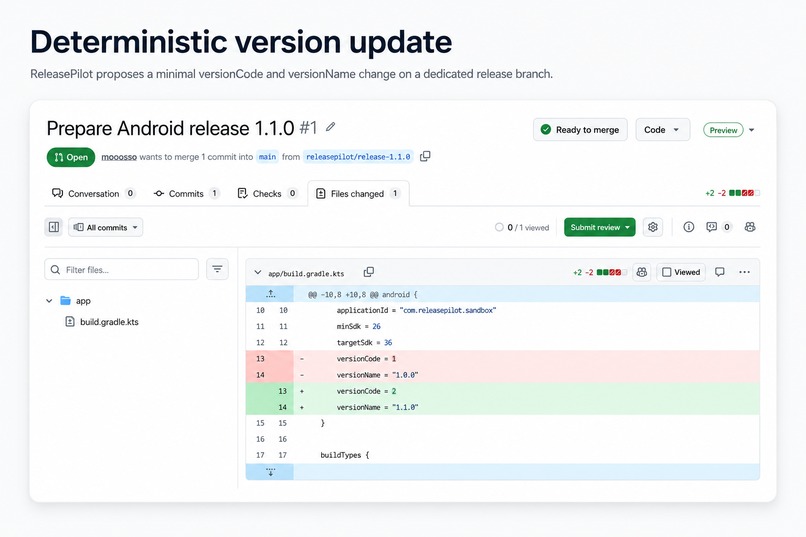Image resolution: width=806 pixels, height=537 pixels.
Task: Mark build.gradle.kts as Viewed
Action: (x=681, y=272)
